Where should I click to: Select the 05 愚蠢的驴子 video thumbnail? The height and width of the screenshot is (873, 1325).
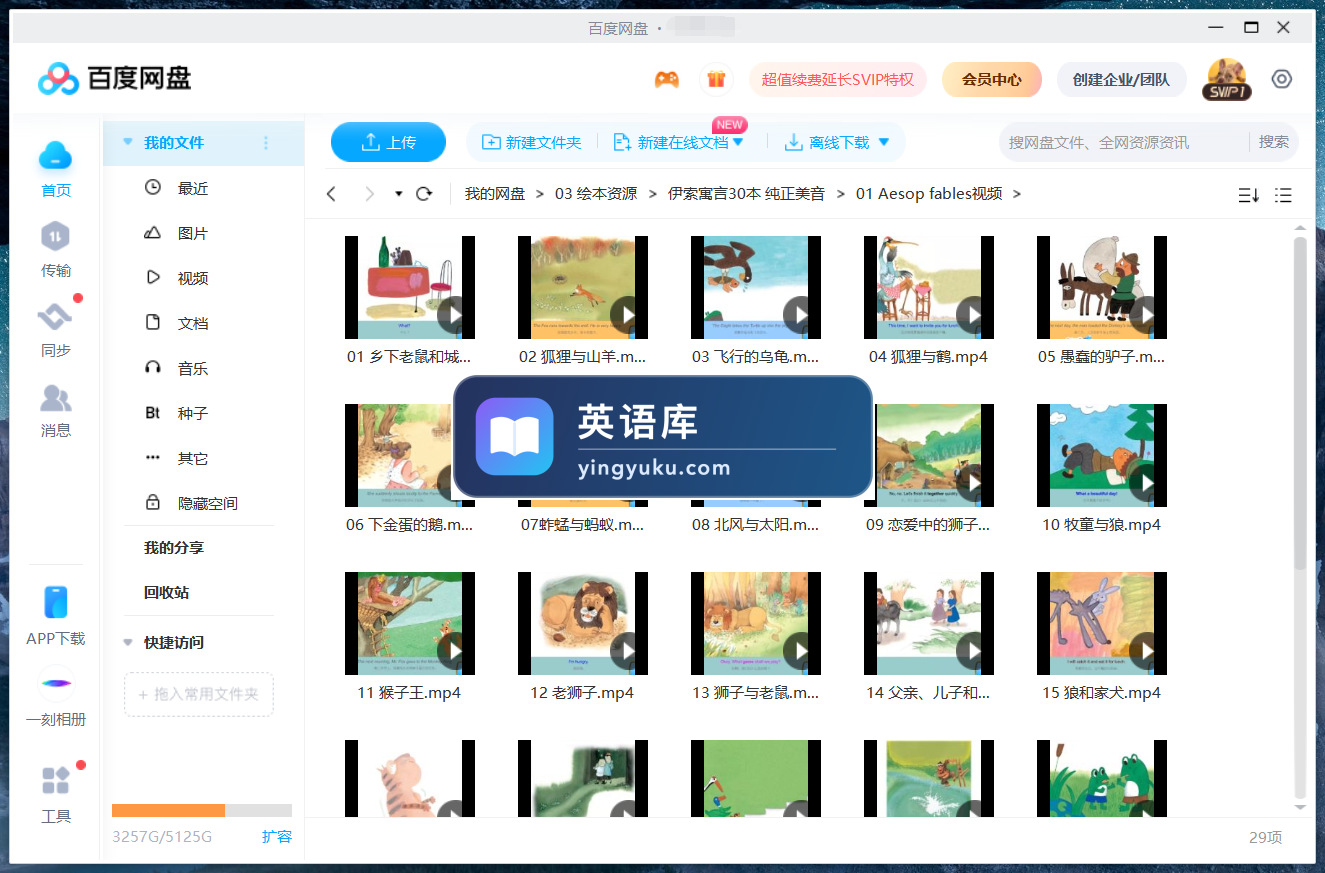point(1102,287)
